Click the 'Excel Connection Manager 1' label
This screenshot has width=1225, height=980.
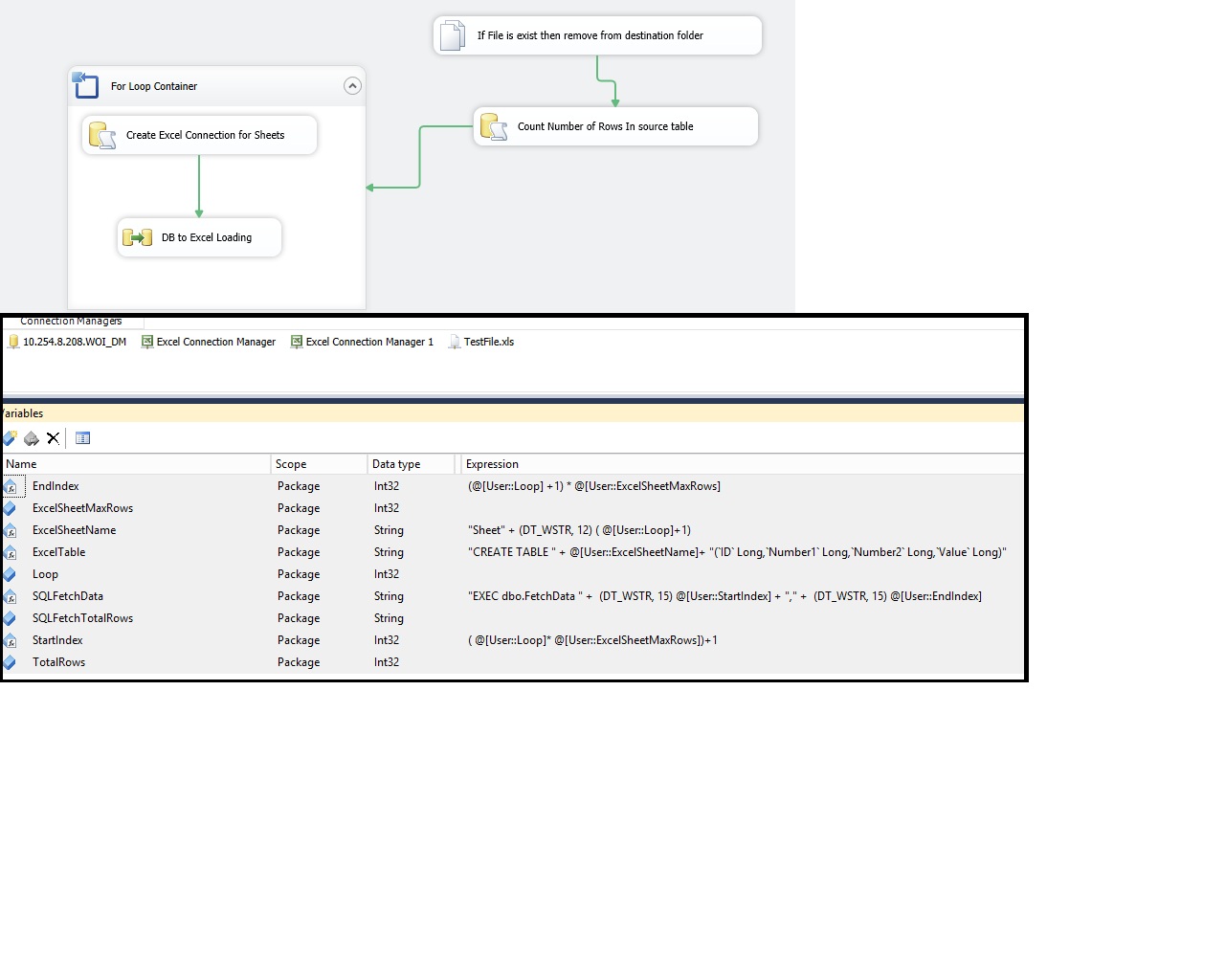[x=369, y=342]
